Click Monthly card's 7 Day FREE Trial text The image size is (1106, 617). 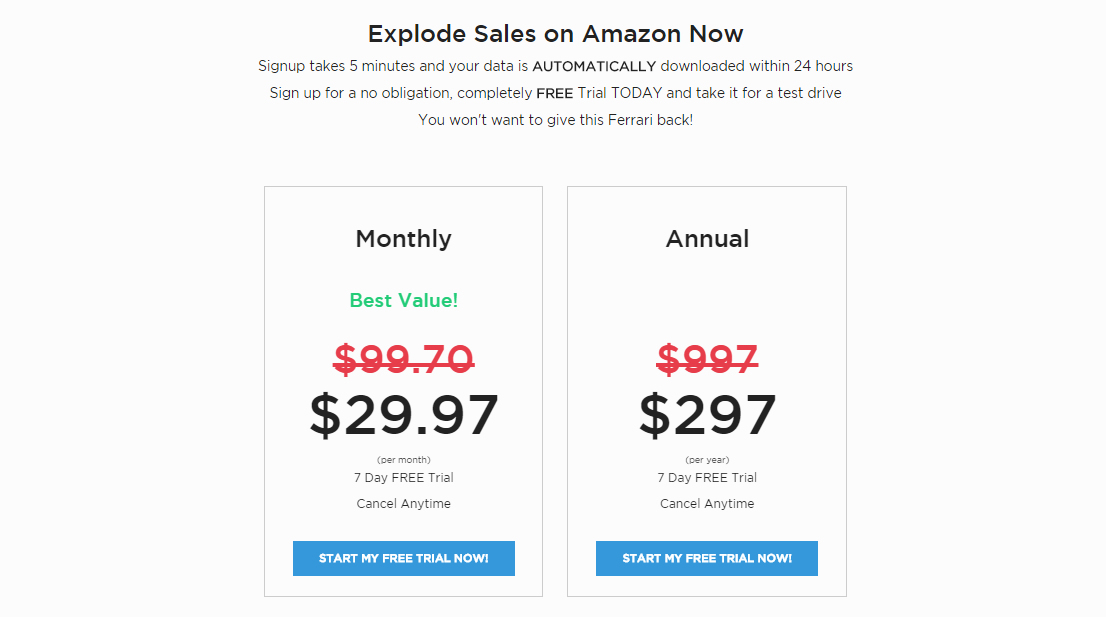point(403,477)
